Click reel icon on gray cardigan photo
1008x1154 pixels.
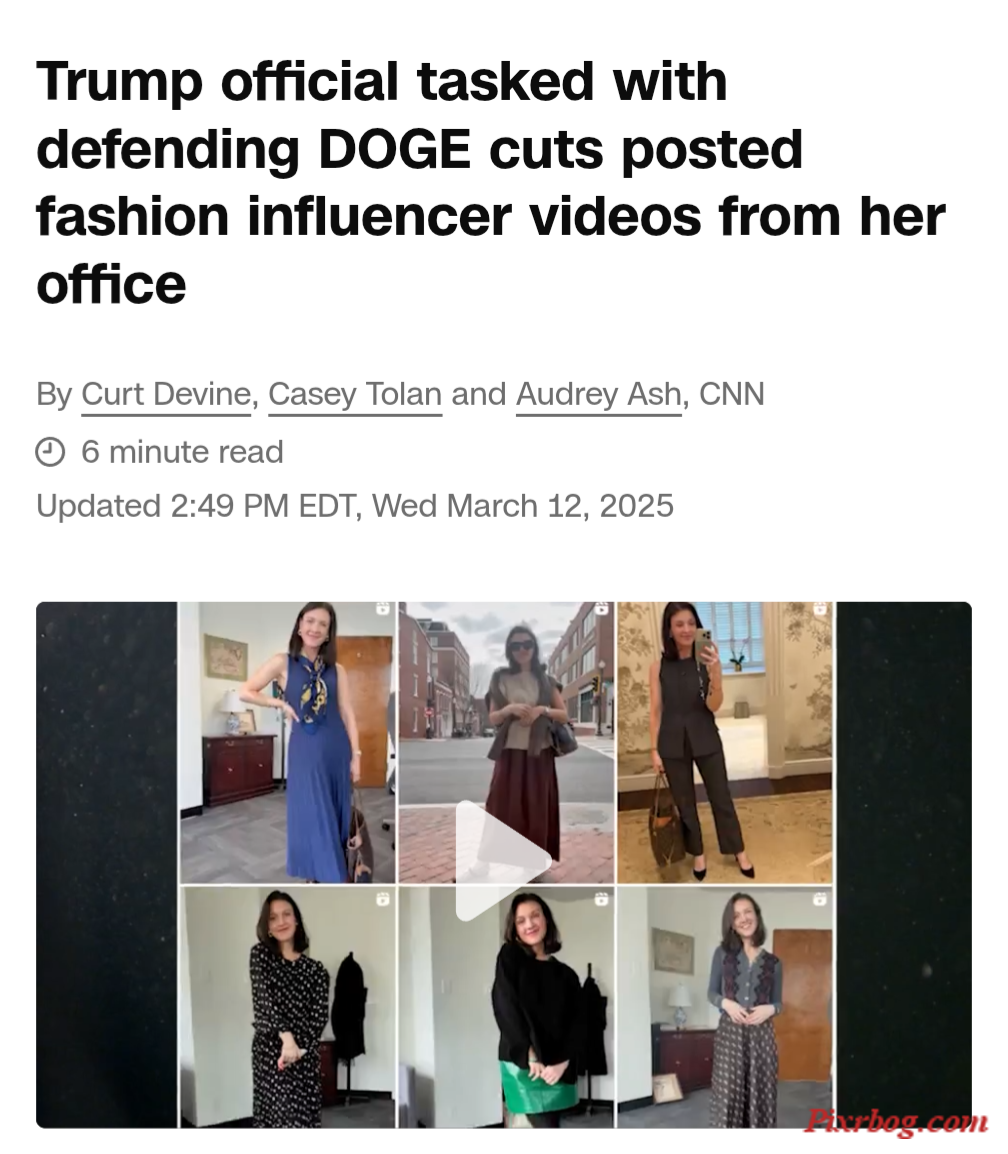820,899
